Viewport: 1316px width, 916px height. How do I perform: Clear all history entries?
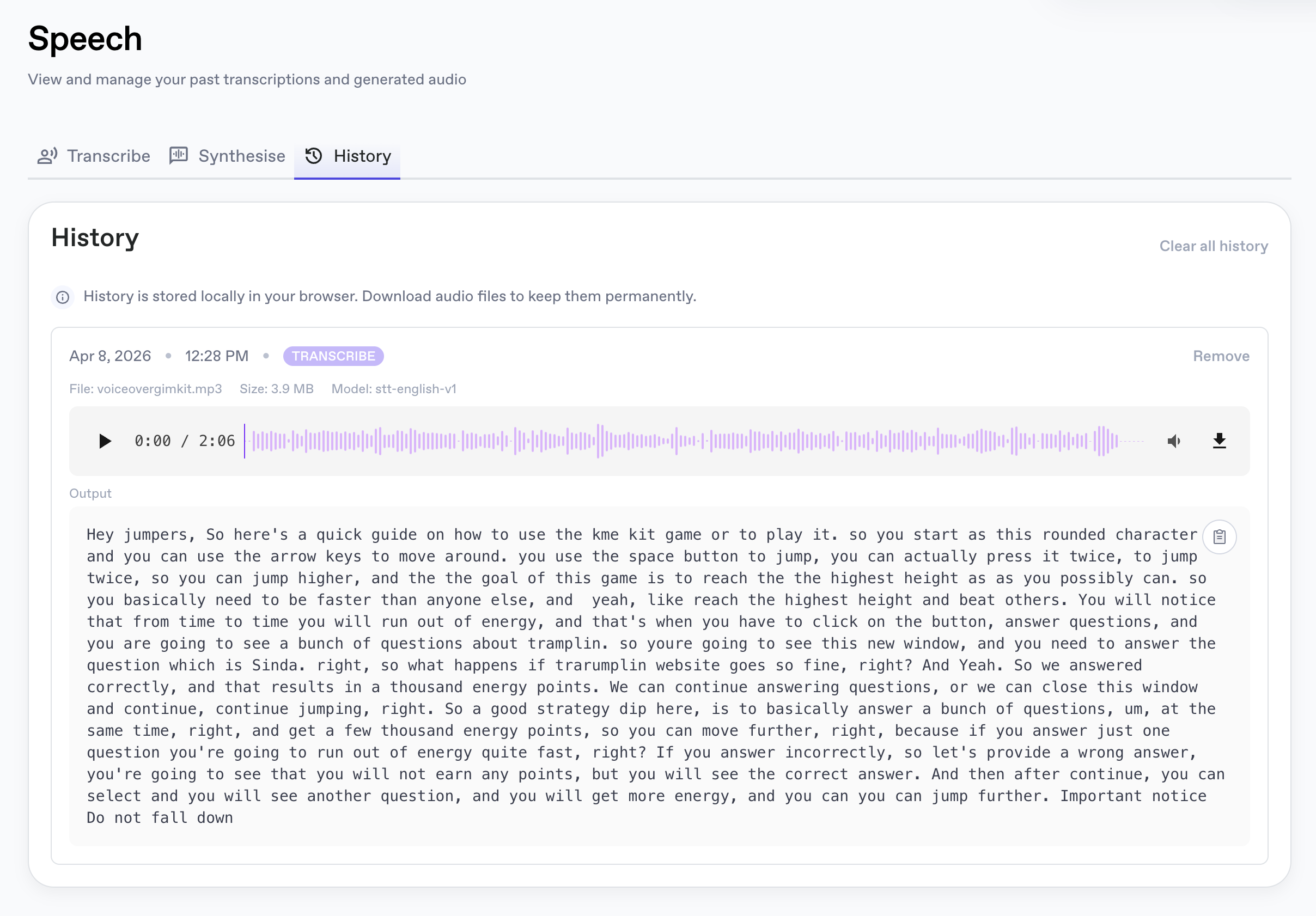1214,246
